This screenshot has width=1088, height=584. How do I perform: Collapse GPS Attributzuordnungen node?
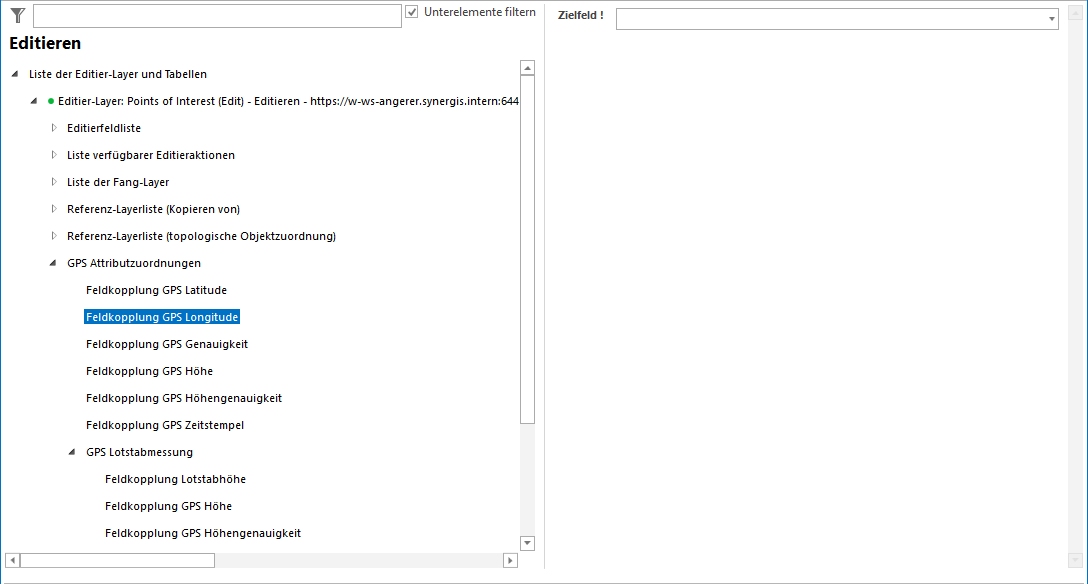point(53,264)
